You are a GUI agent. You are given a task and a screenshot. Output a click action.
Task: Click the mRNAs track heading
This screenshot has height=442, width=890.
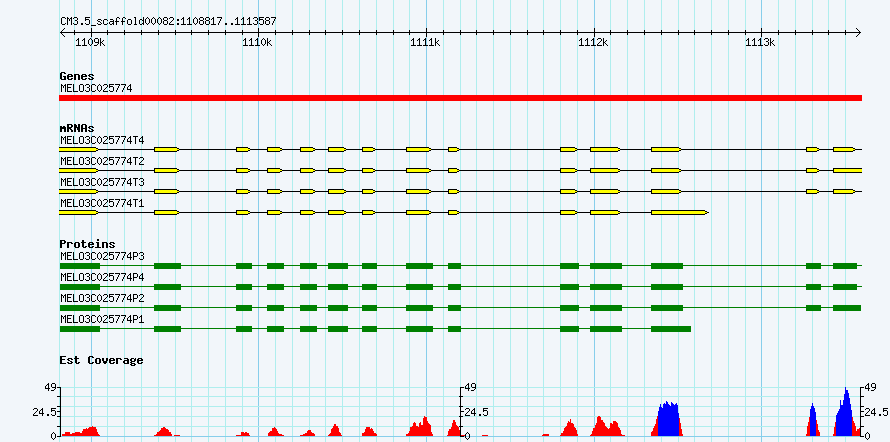pos(77,128)
